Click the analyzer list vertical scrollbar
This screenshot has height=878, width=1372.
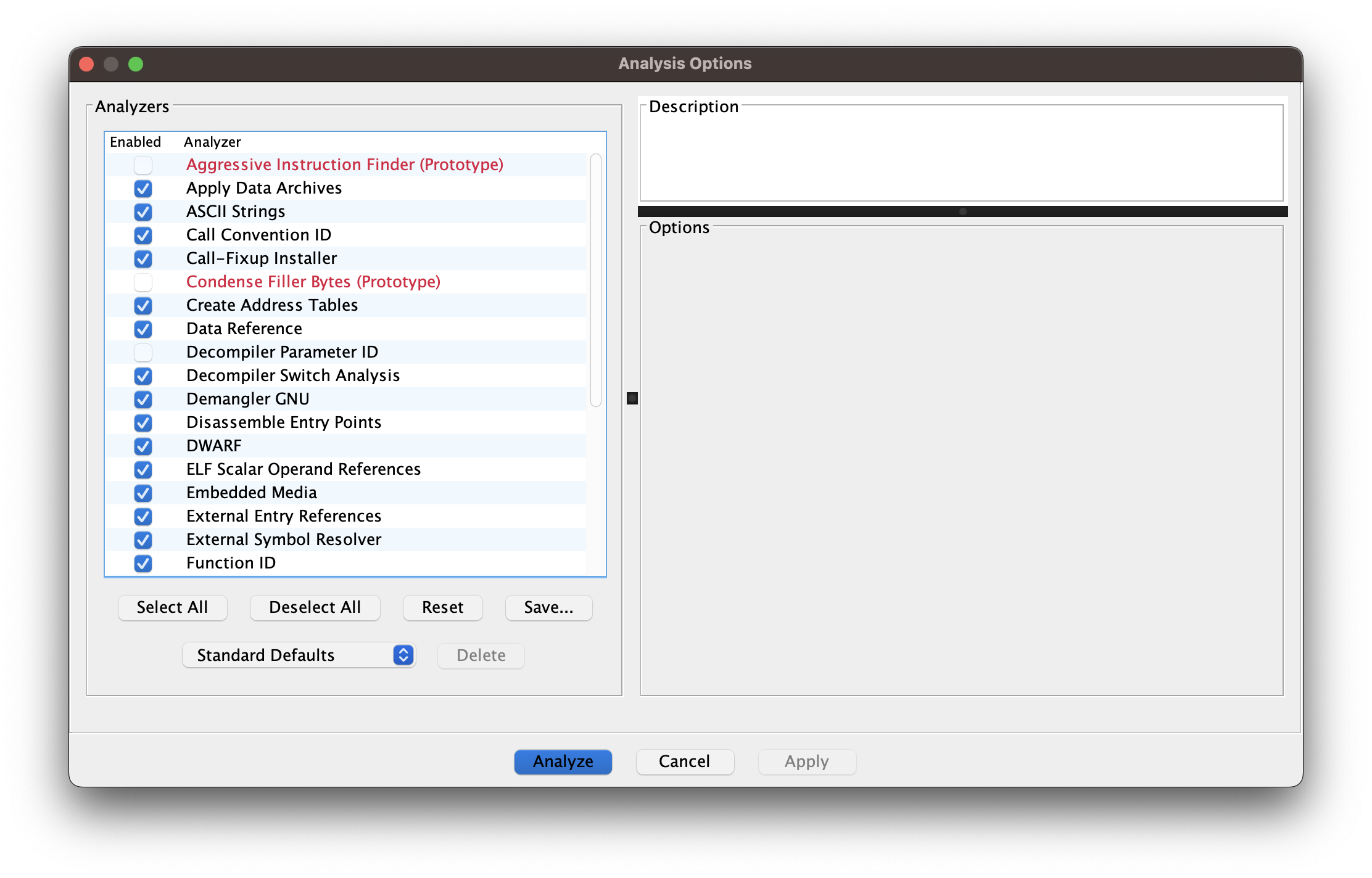point(595,281)
